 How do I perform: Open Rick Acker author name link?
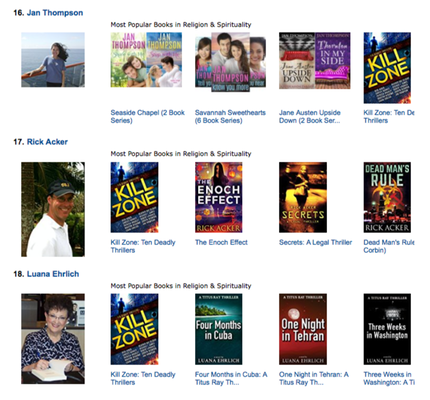47,142
